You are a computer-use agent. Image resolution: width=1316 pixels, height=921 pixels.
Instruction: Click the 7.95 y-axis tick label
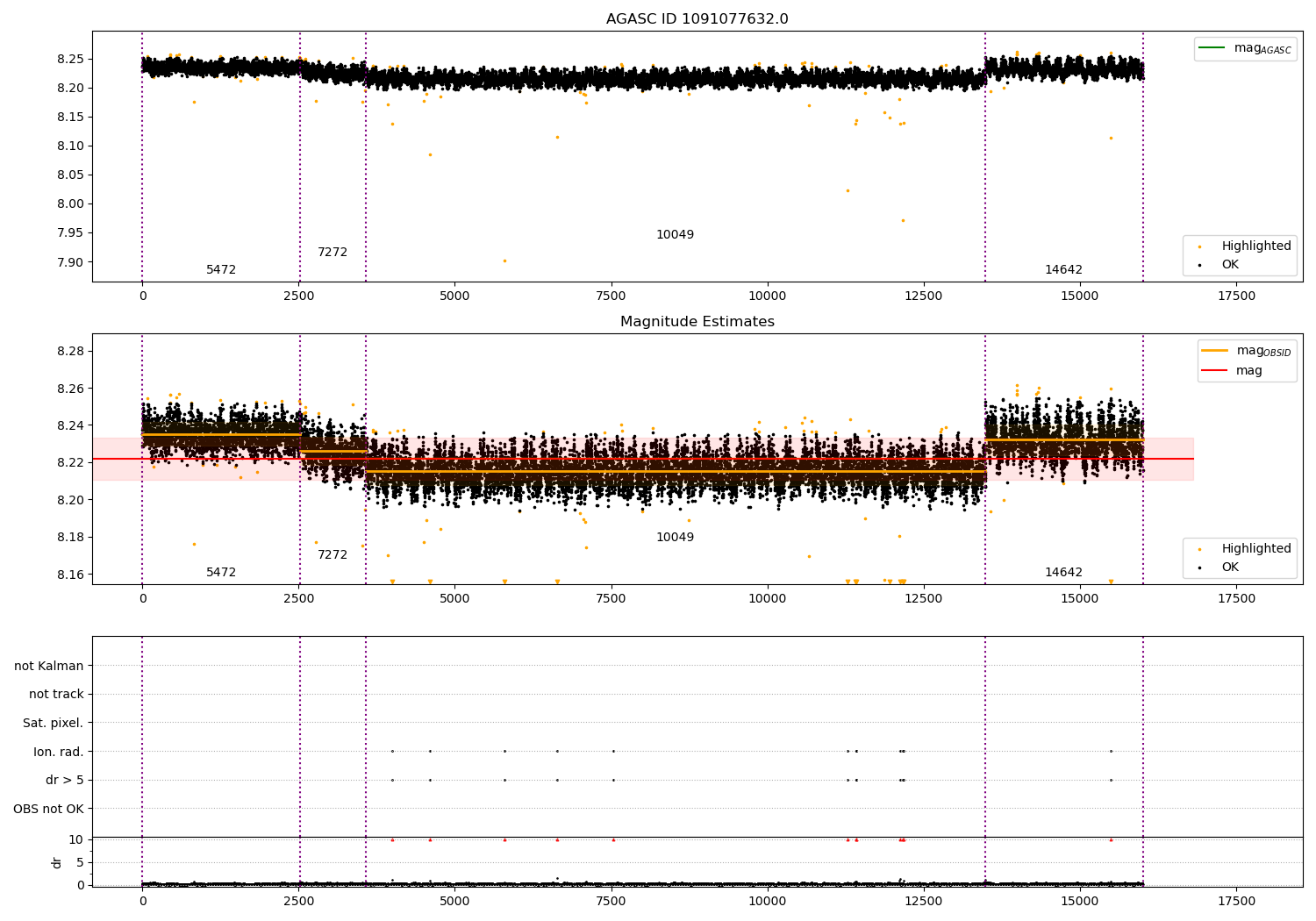point(71,233)
